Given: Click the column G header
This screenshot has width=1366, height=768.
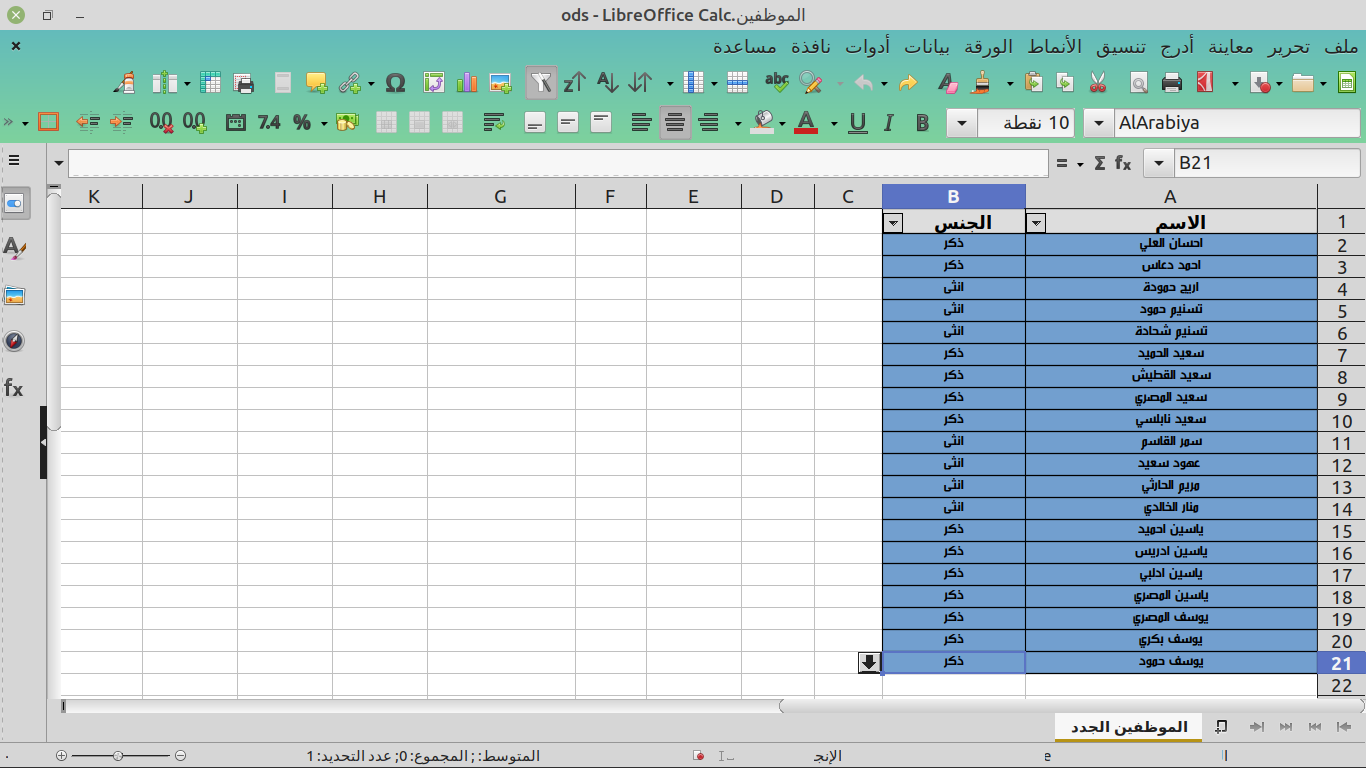Looking at the screenshot, I should click(501, 197).
